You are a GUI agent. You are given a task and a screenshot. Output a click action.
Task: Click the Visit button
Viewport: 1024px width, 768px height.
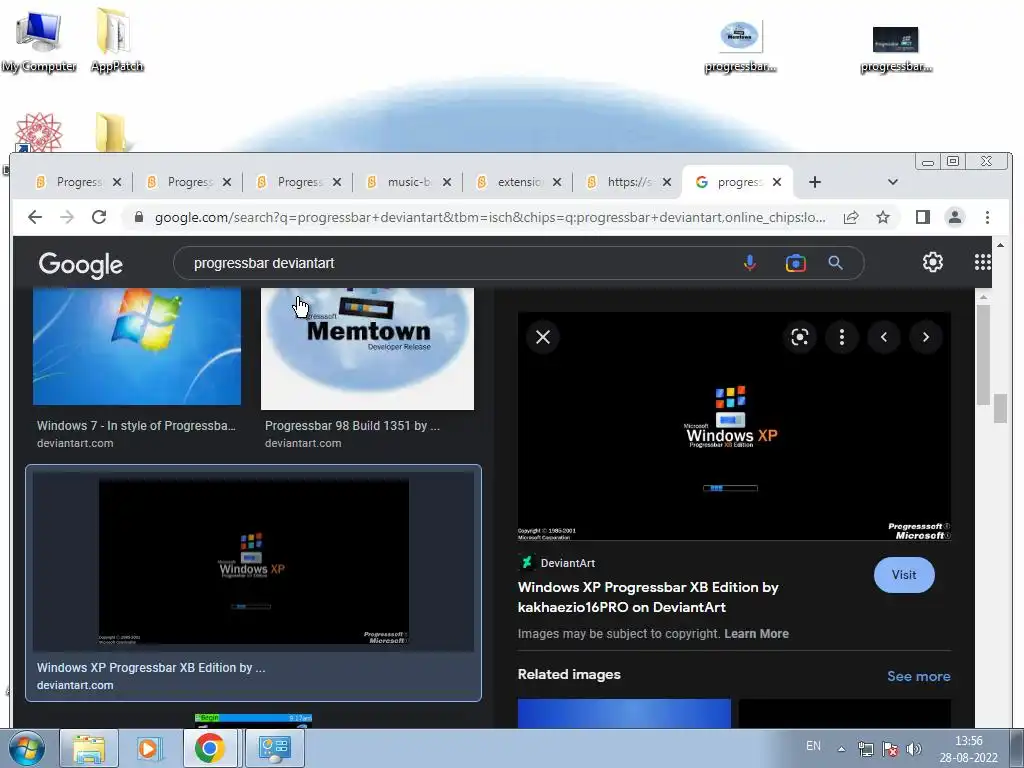(904, 575)
